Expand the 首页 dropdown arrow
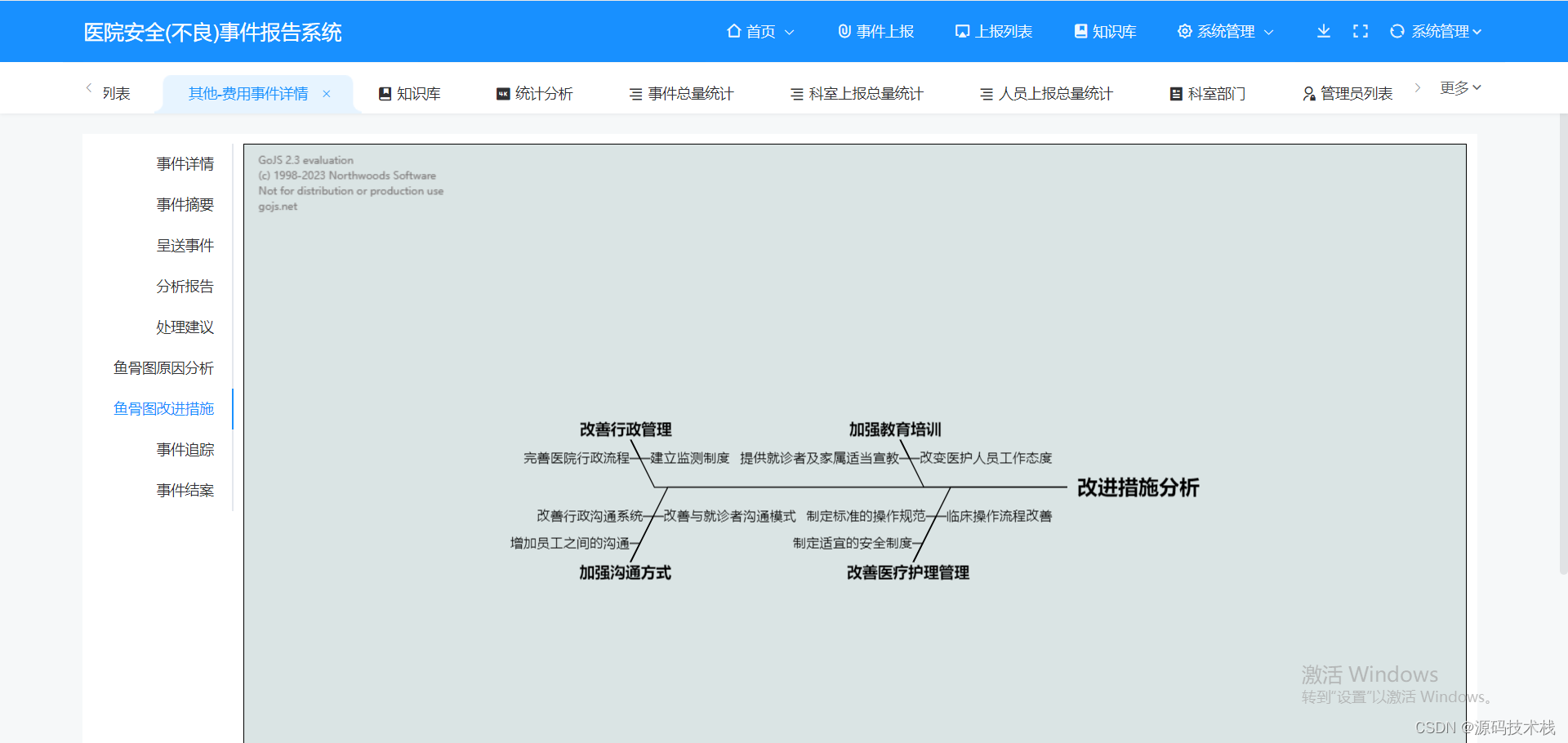The height and width of the screenshot is (743, 1568). coord(789,32)
